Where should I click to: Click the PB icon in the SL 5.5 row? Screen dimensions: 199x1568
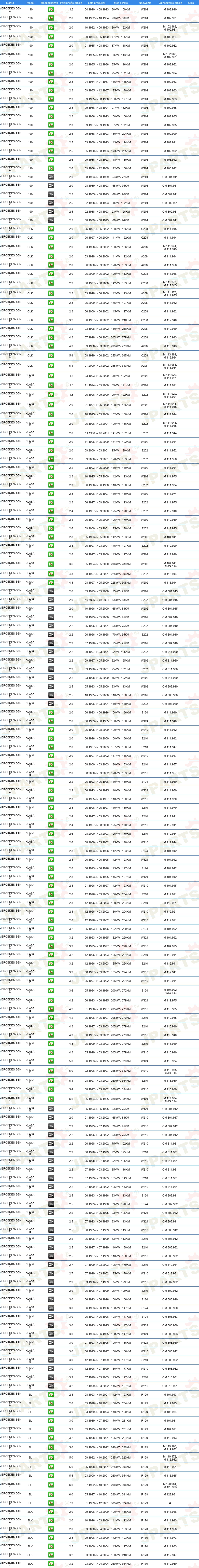51,1476
